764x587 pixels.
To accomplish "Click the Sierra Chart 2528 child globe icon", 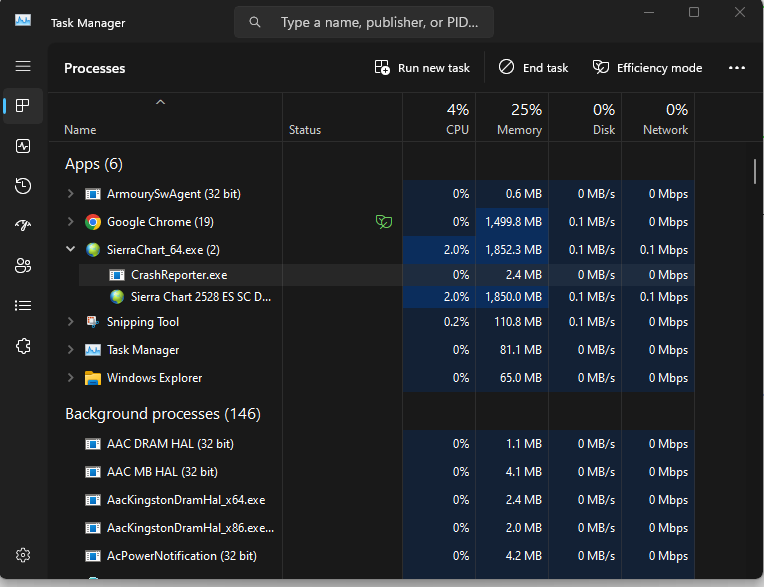I will click(117, 297).
